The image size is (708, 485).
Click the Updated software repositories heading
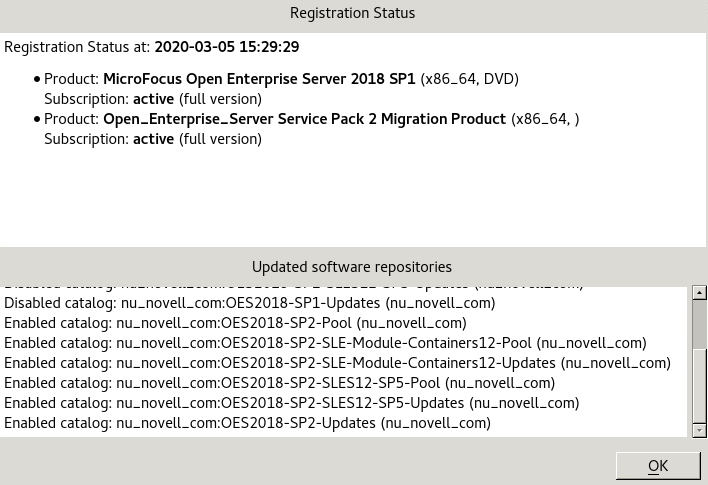pyautogui.click(x=352, y=267)
